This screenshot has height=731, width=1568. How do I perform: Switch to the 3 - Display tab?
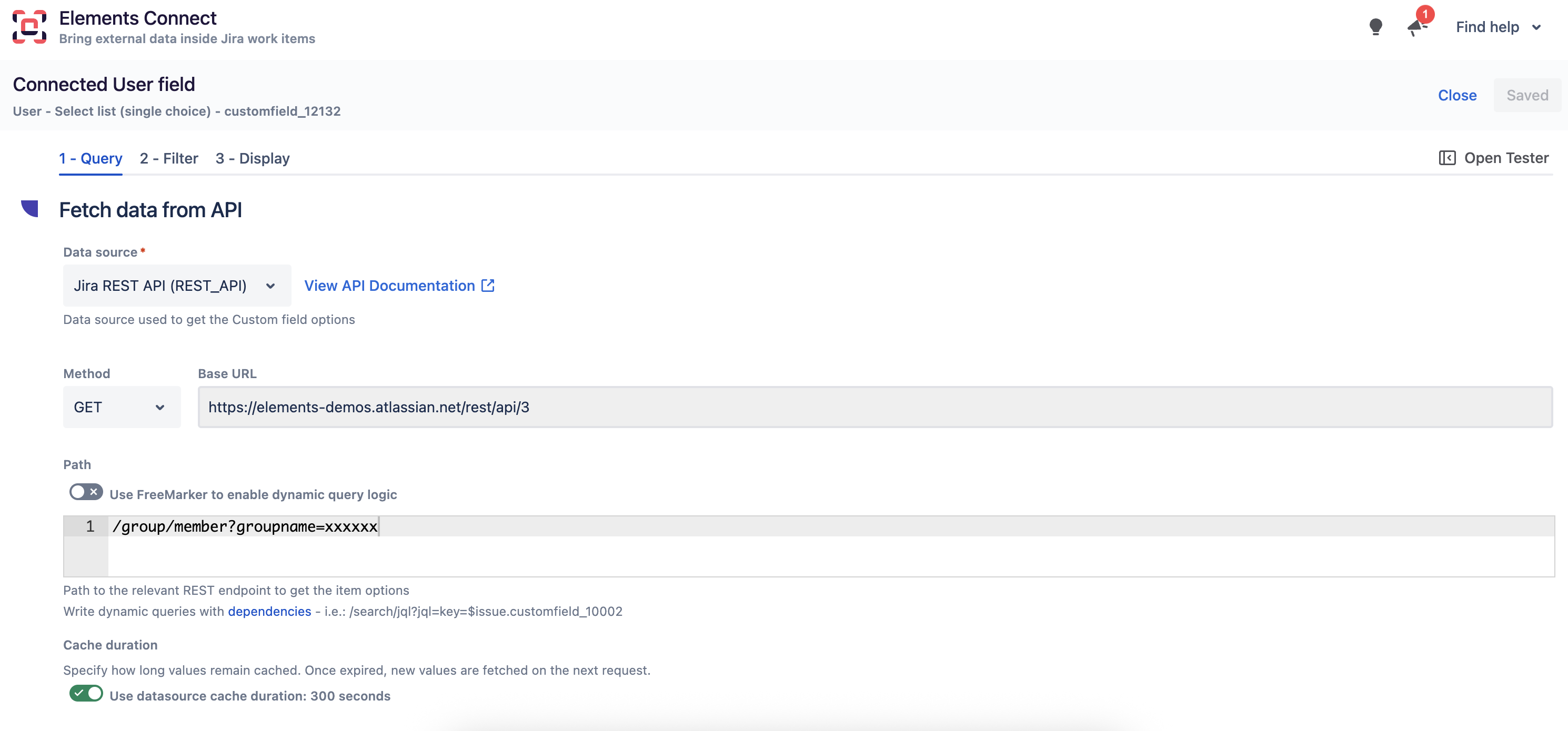(253, 158)
